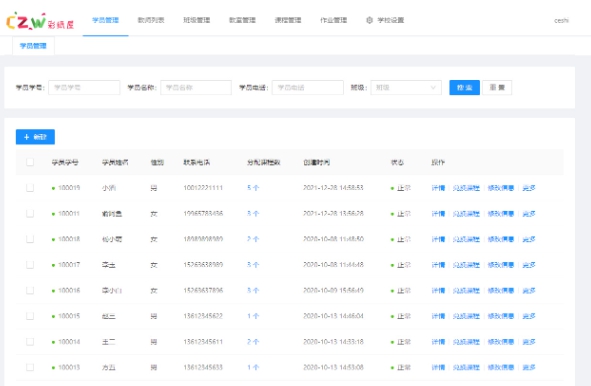The height and width of the screenshot is (386, 591).
Task: Check the box for student 100017
Action: coord(30,265)
